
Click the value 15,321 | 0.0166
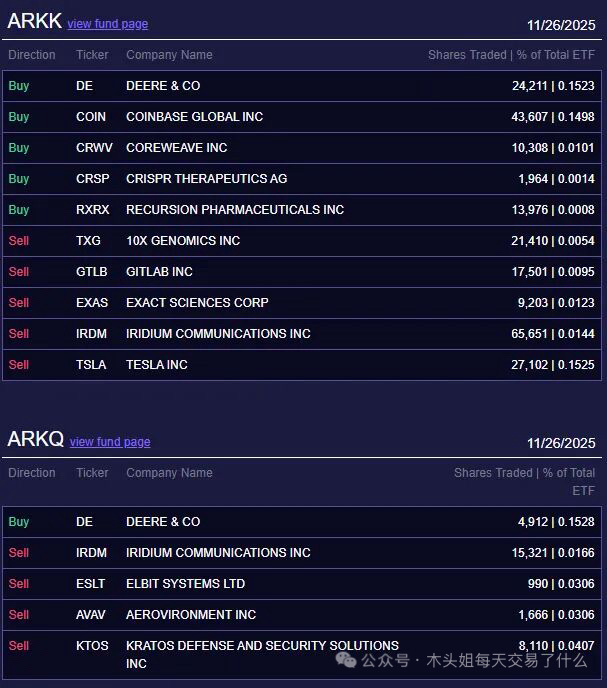(553, 553)
